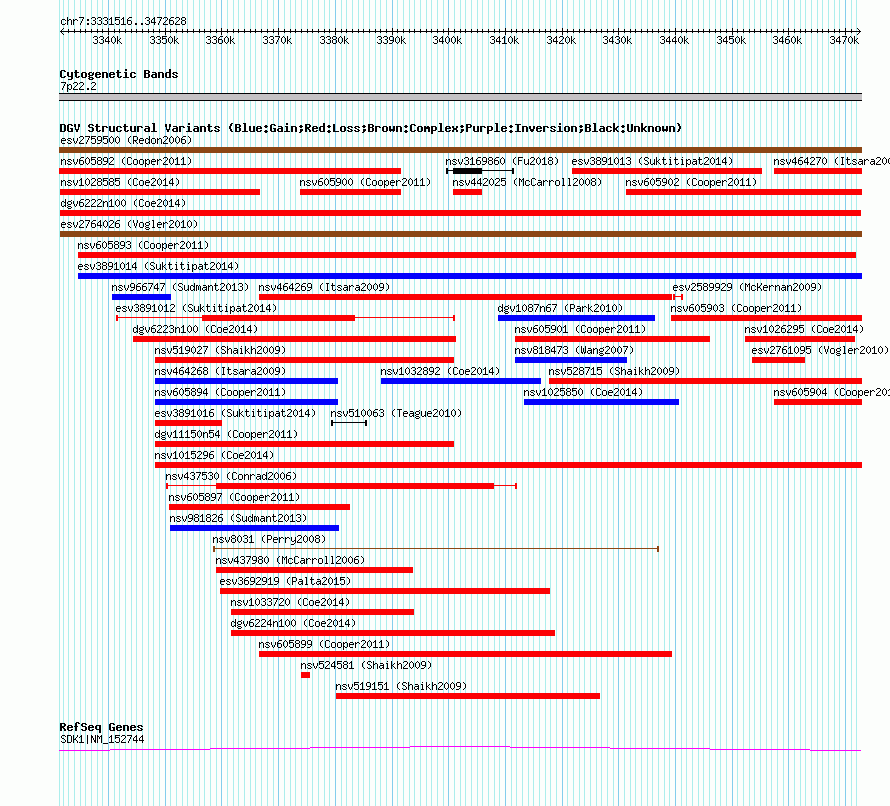Image resolution: width=890 pixels, height=806 pixels.
Task: Click the nsv442025 (McCarroll2008) label
Action: pyautogui.click(x=527, y=182)
